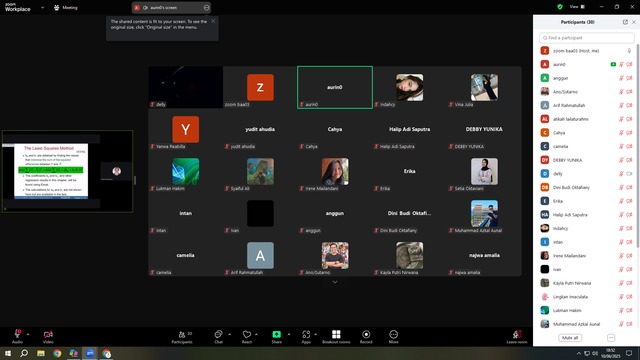The height and width of the screenshot is (360, 640).
Task: Select participant Halip Adi Saputra in list
Action: click(586, 215)
